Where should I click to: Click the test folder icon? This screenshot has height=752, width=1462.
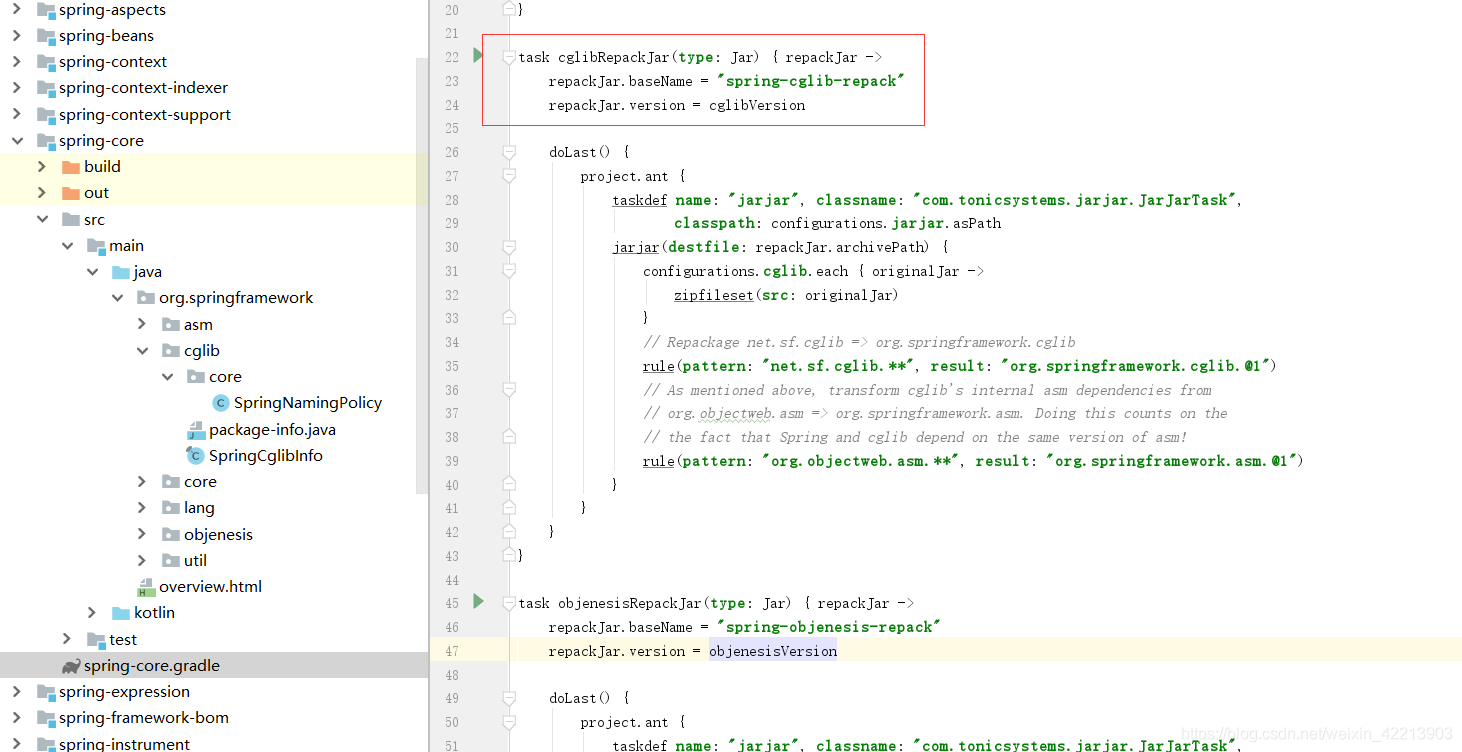(96, 640)
